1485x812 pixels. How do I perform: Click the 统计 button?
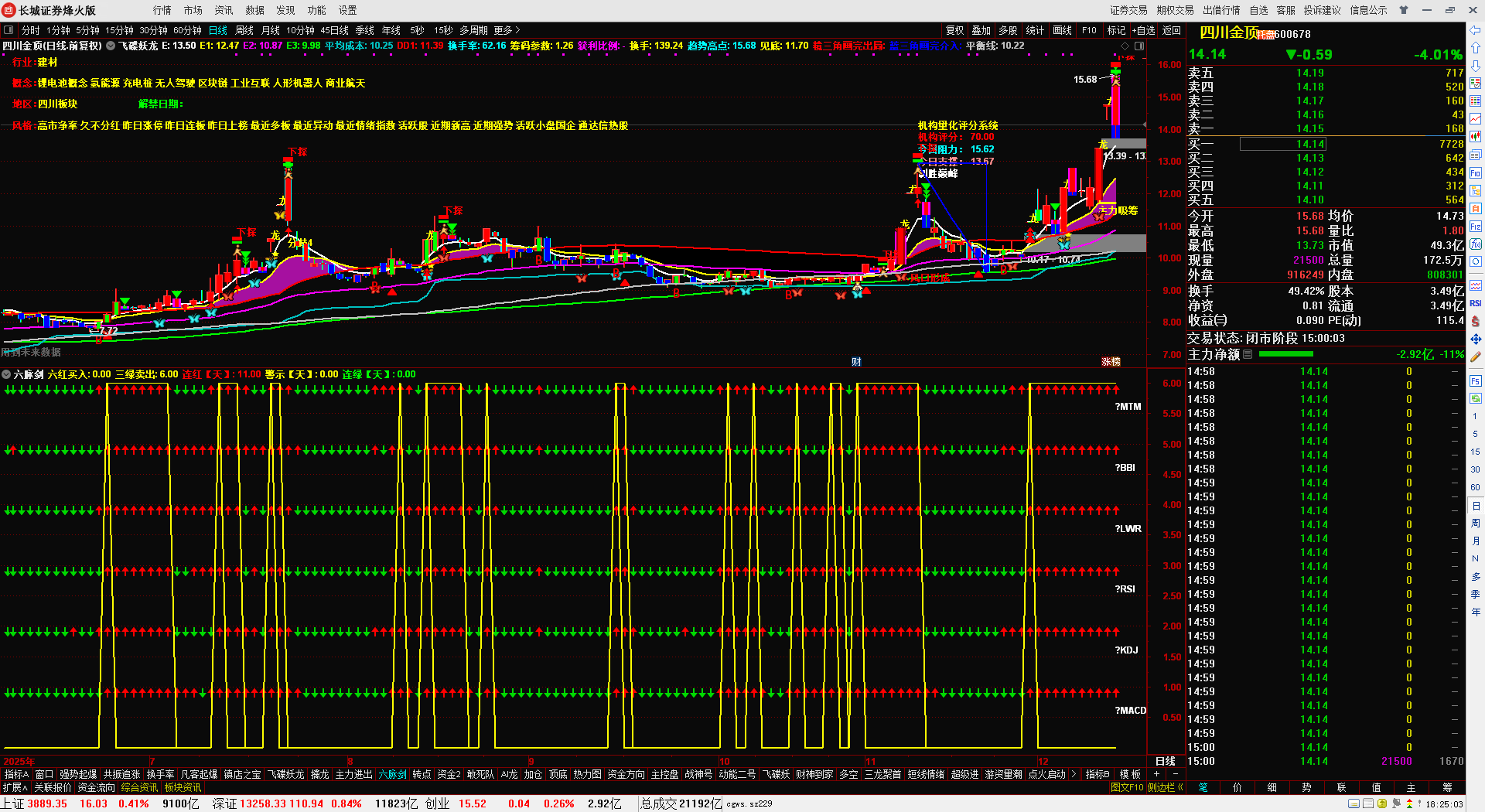(1035, 30)
